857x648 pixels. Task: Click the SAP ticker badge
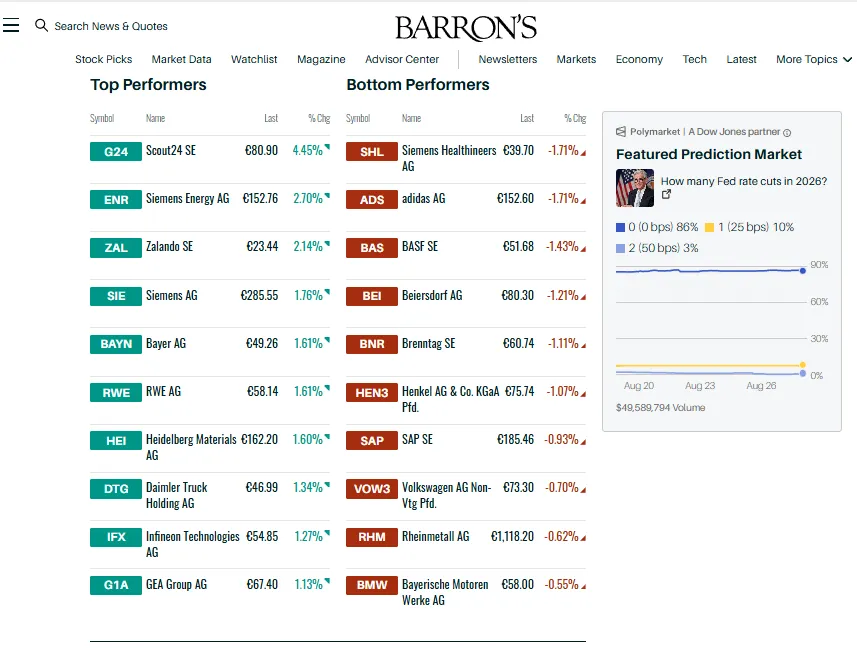tap(372, 440)
